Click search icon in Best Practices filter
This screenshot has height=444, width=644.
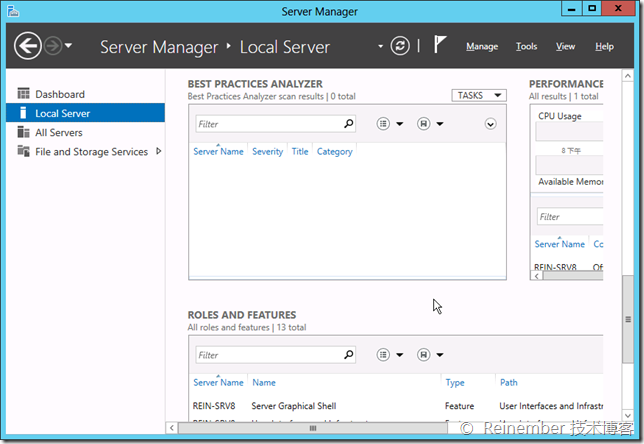point(348,124)
